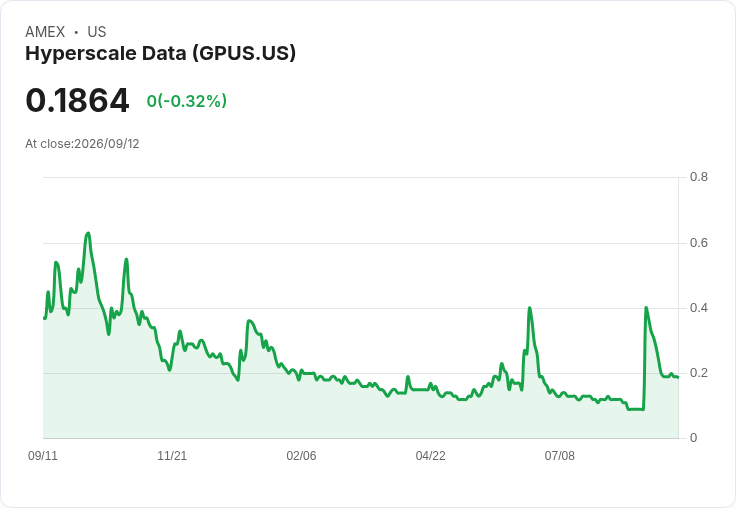Click the AMEX exchange label
This screenshot has height=508, width=736.
point(45,32)
